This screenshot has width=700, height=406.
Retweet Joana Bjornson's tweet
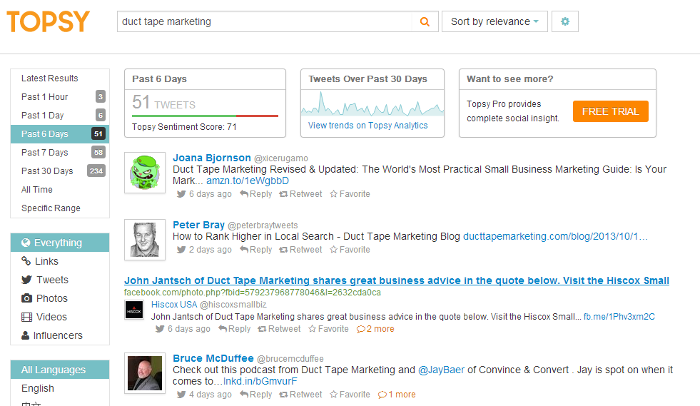[x=300, y=194]
